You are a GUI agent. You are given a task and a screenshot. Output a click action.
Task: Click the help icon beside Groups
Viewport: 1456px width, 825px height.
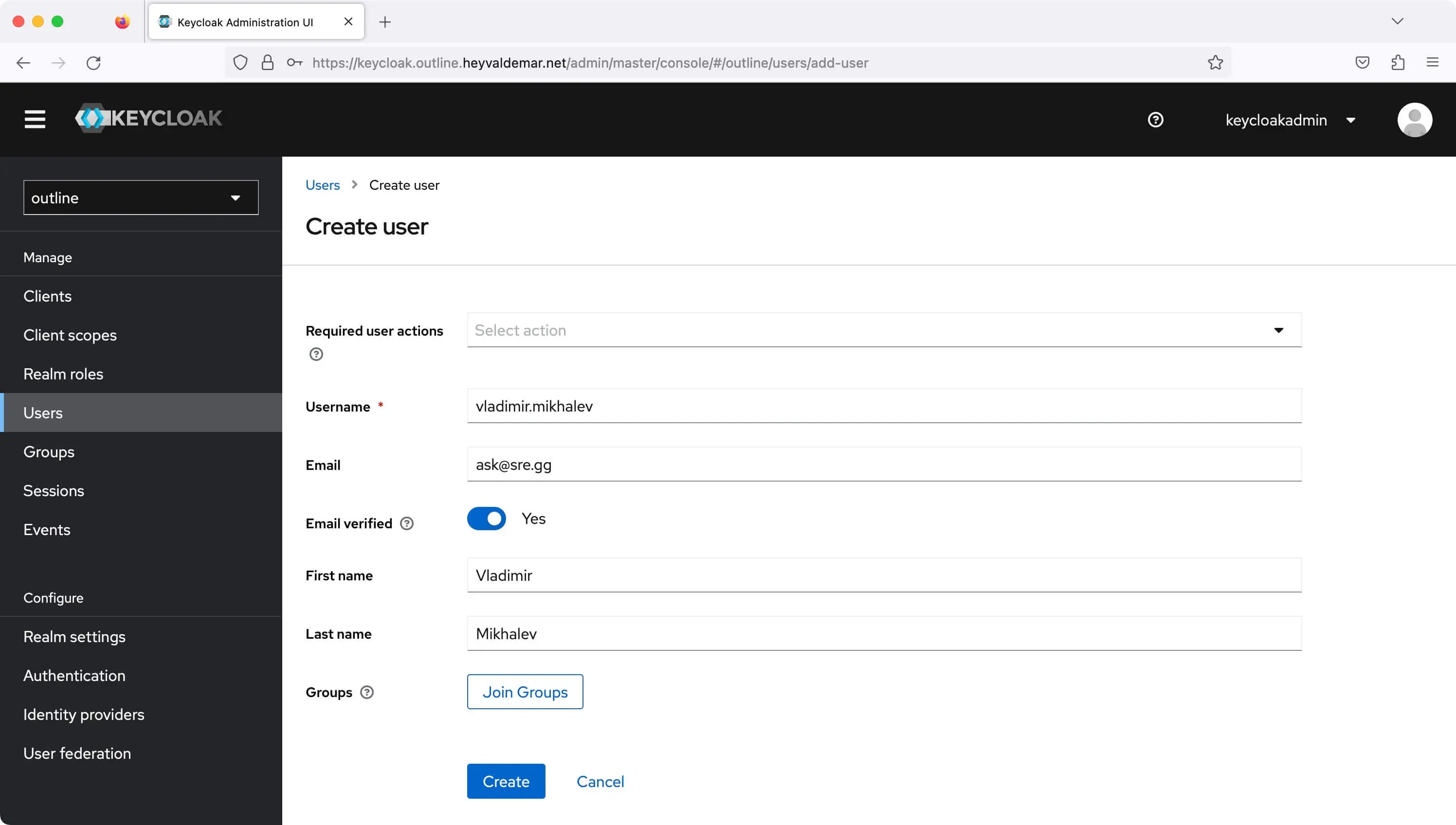coord(367,692)
